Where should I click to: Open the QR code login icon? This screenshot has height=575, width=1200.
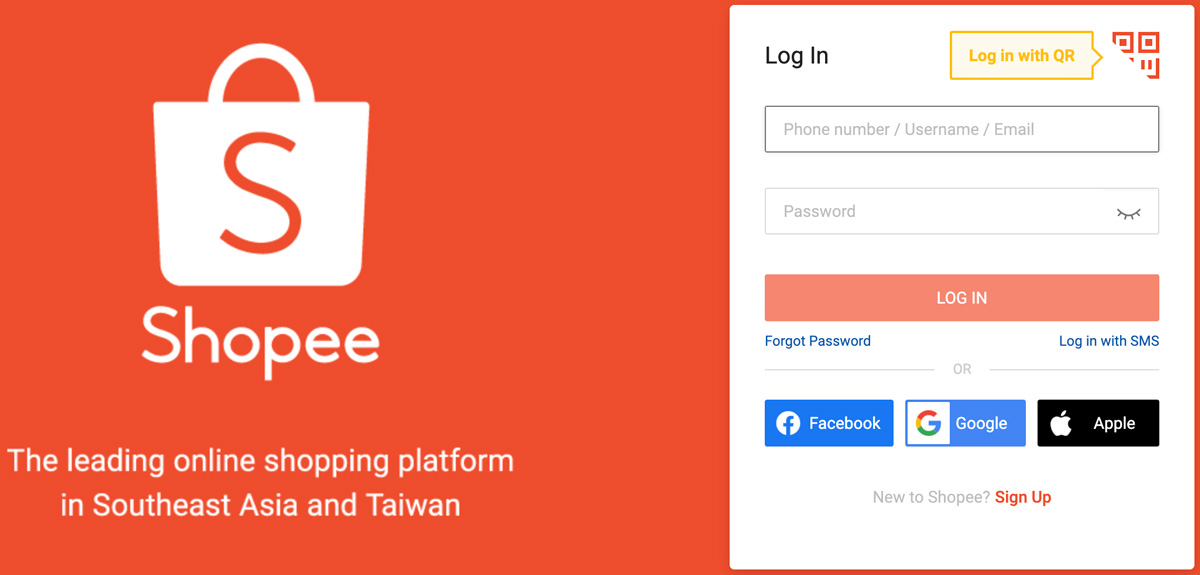click(1136, 55)
